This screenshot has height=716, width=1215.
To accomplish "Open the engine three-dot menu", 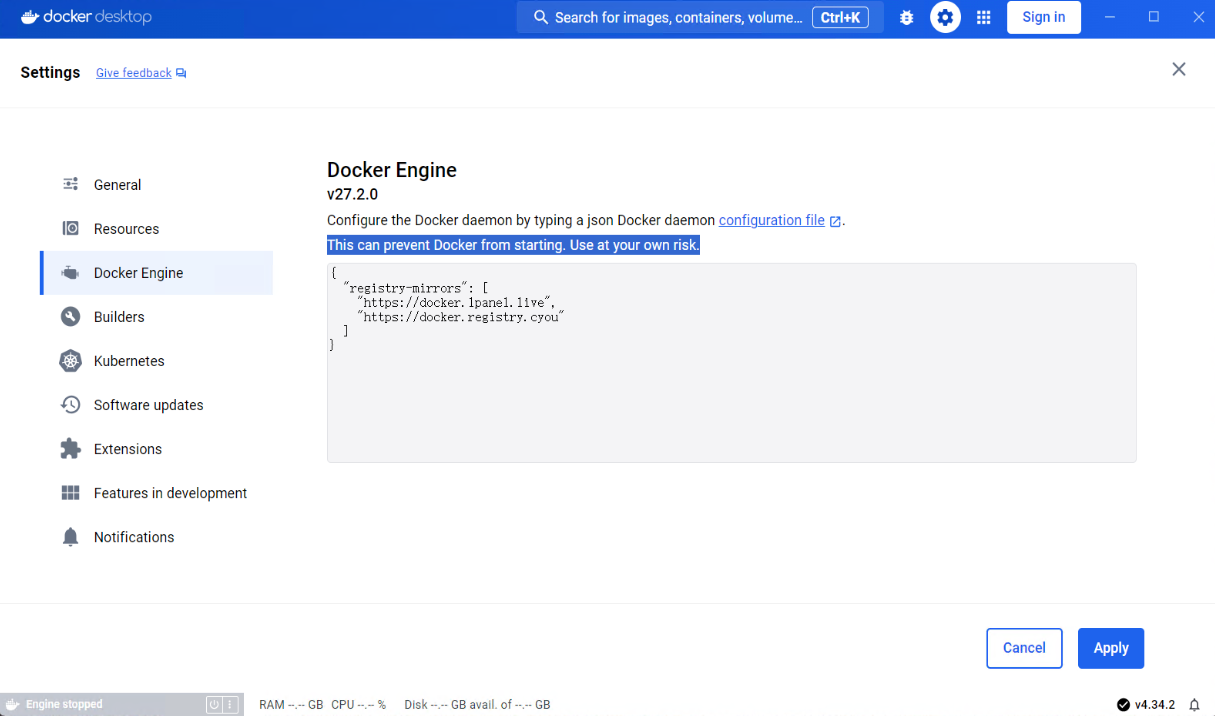I will tap(230, 705).
